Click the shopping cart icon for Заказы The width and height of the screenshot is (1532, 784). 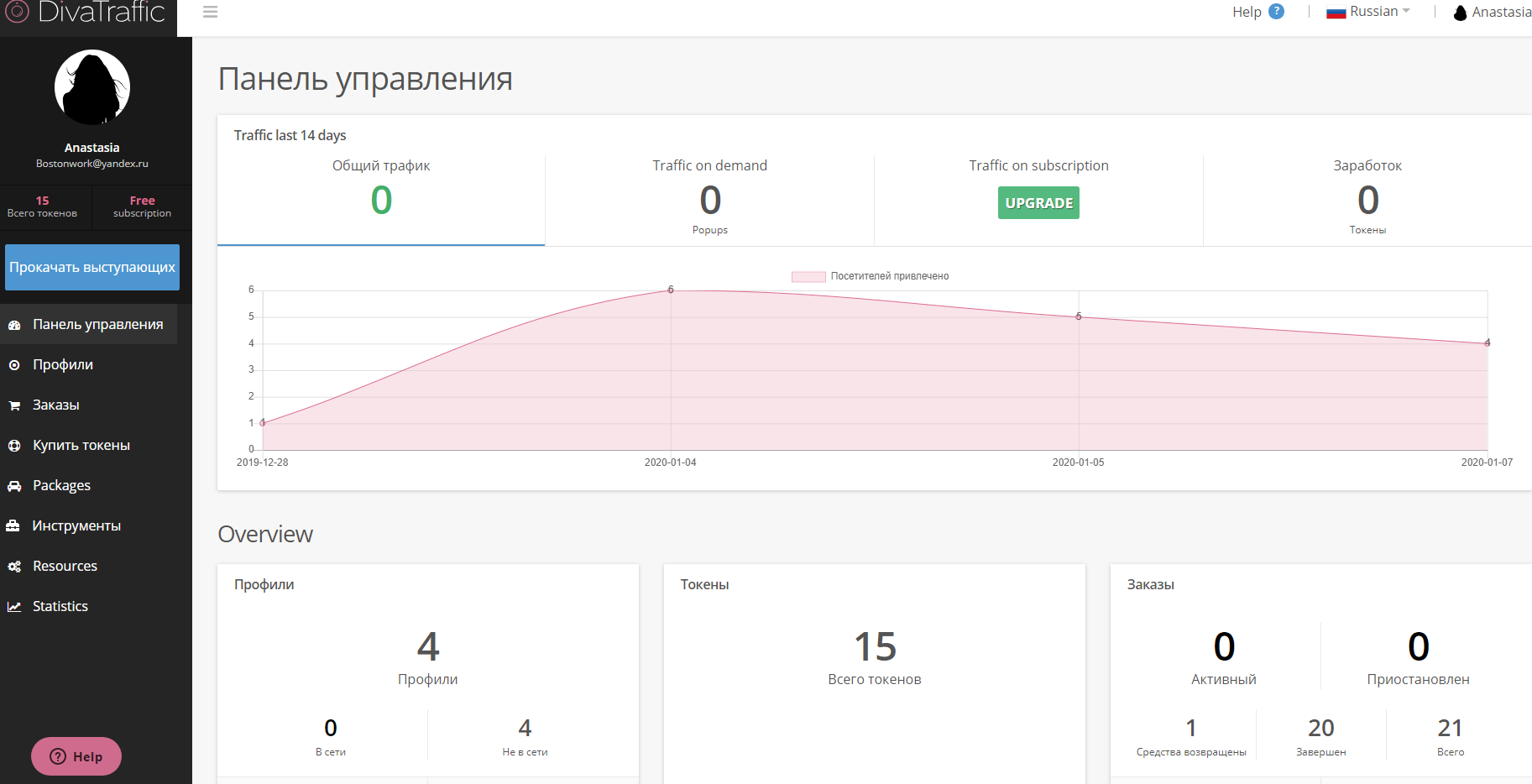point(14,405)
